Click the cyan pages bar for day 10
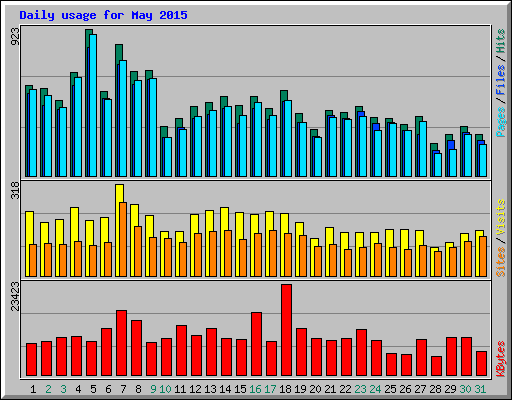 [168, 157]
